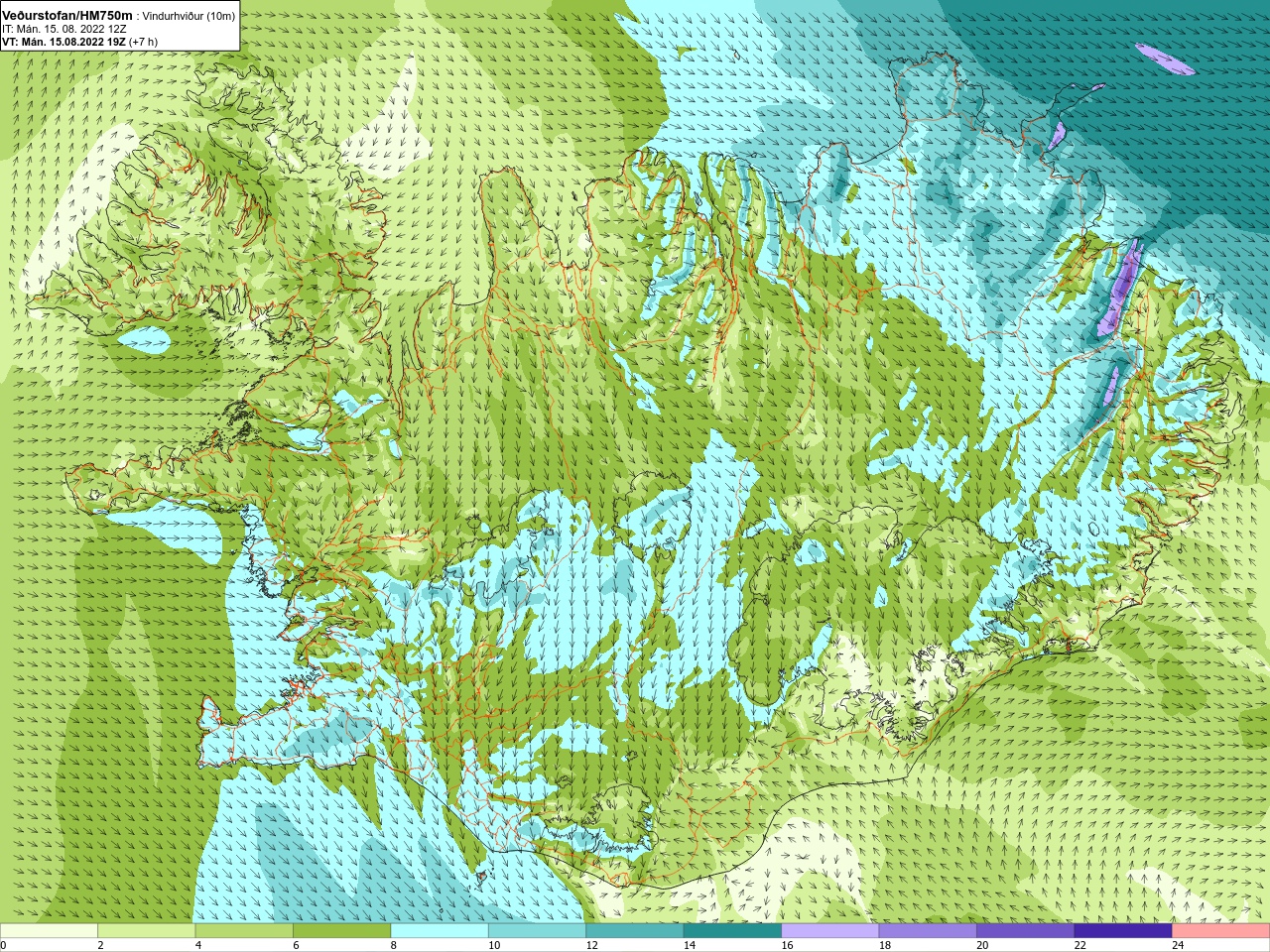Click the legend tick label 4

tap(197, 945)
